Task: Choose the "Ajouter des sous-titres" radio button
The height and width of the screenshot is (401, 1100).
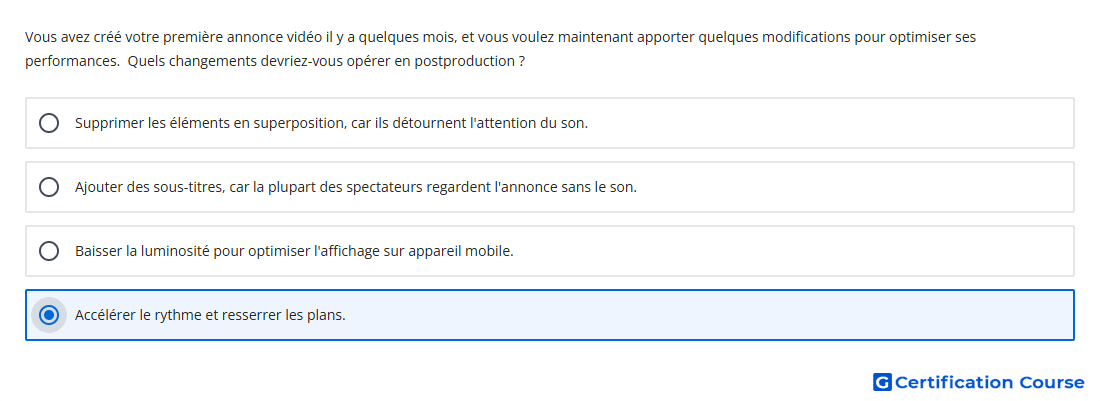Action: tap(49, 187)
